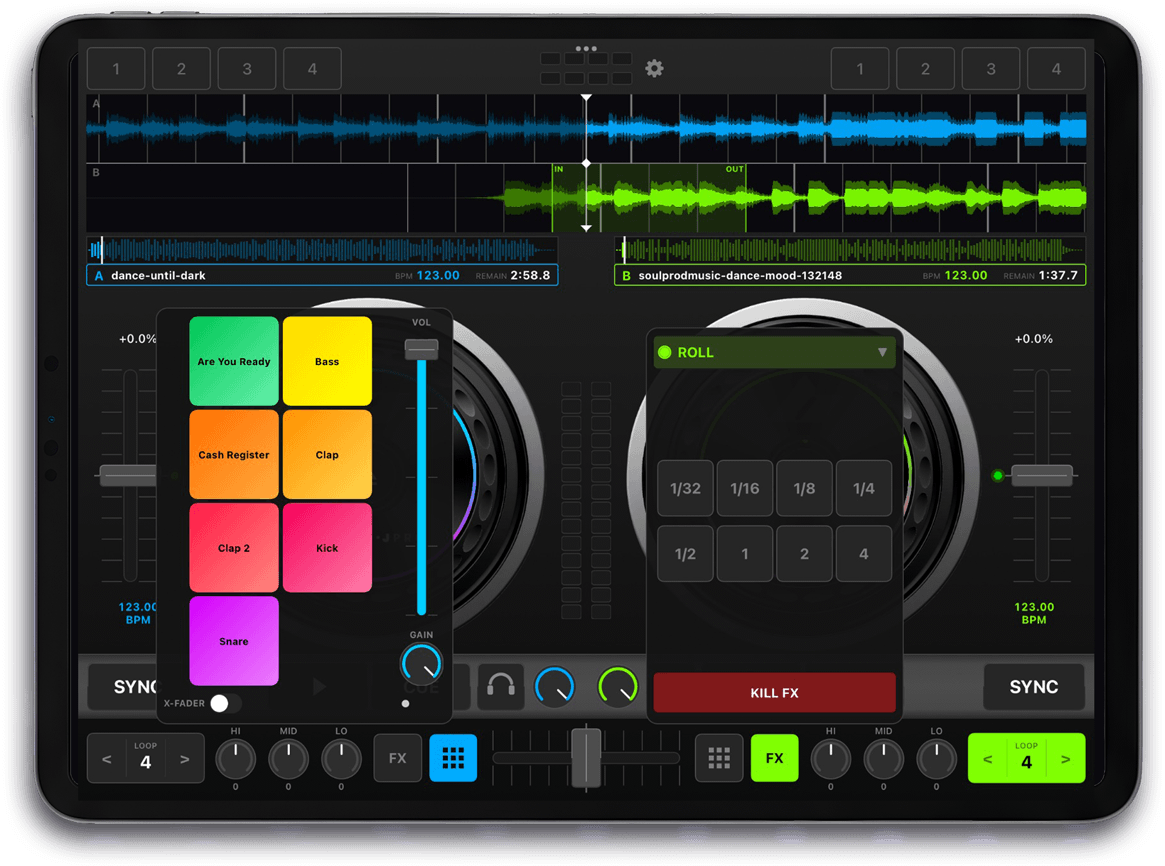Click the green FX button on deck B
This screenshot has width=1165, height=866.
click(x=774, y=758)
